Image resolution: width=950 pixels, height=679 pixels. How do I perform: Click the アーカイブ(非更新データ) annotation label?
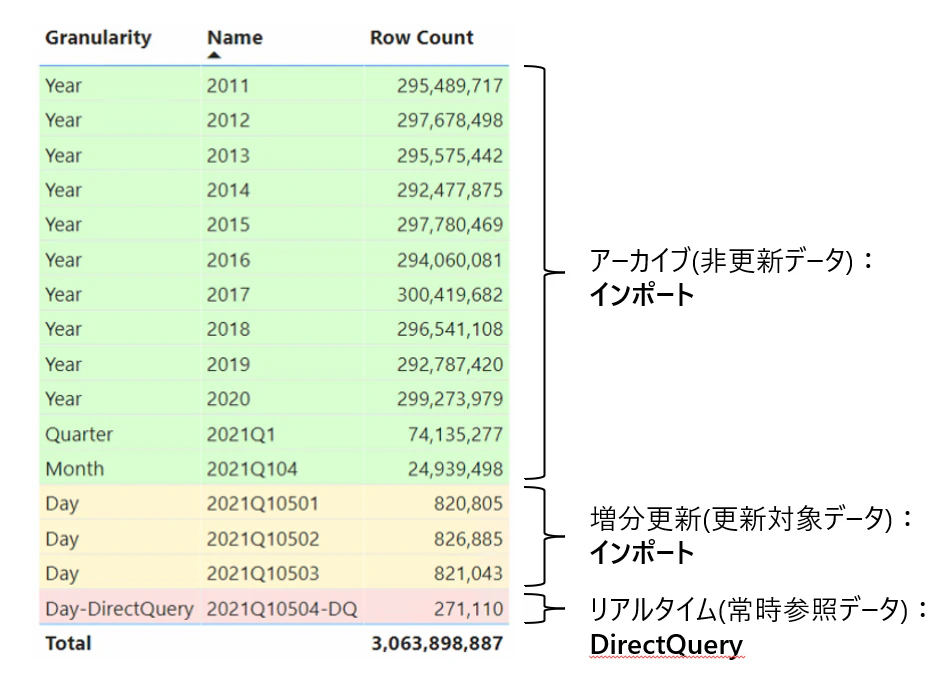click(731, 260)
